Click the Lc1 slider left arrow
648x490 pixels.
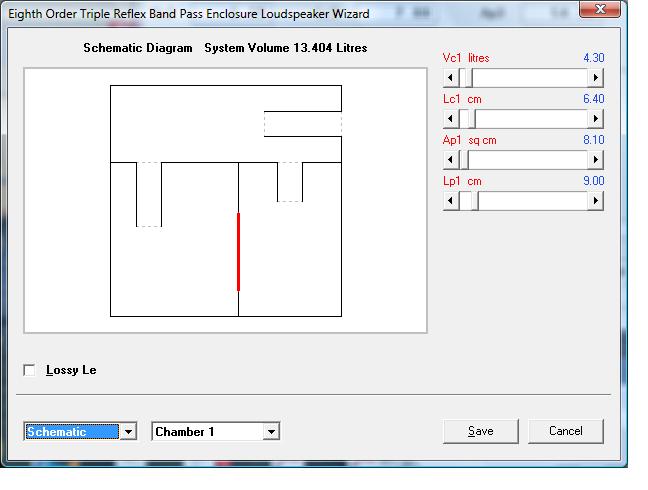point(450,119)
